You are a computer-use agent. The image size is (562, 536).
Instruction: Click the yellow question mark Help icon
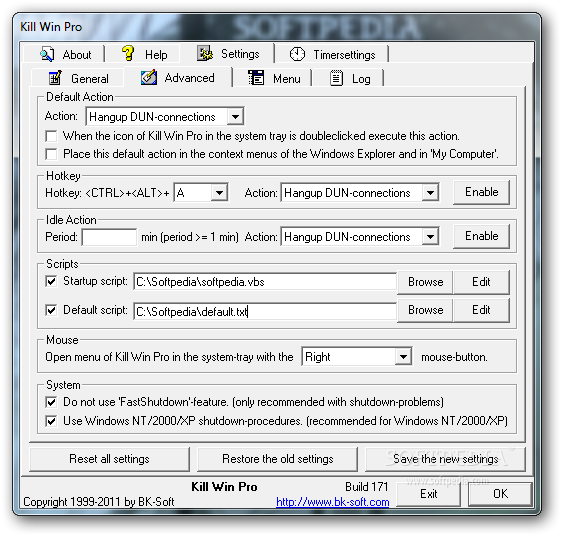128,53
